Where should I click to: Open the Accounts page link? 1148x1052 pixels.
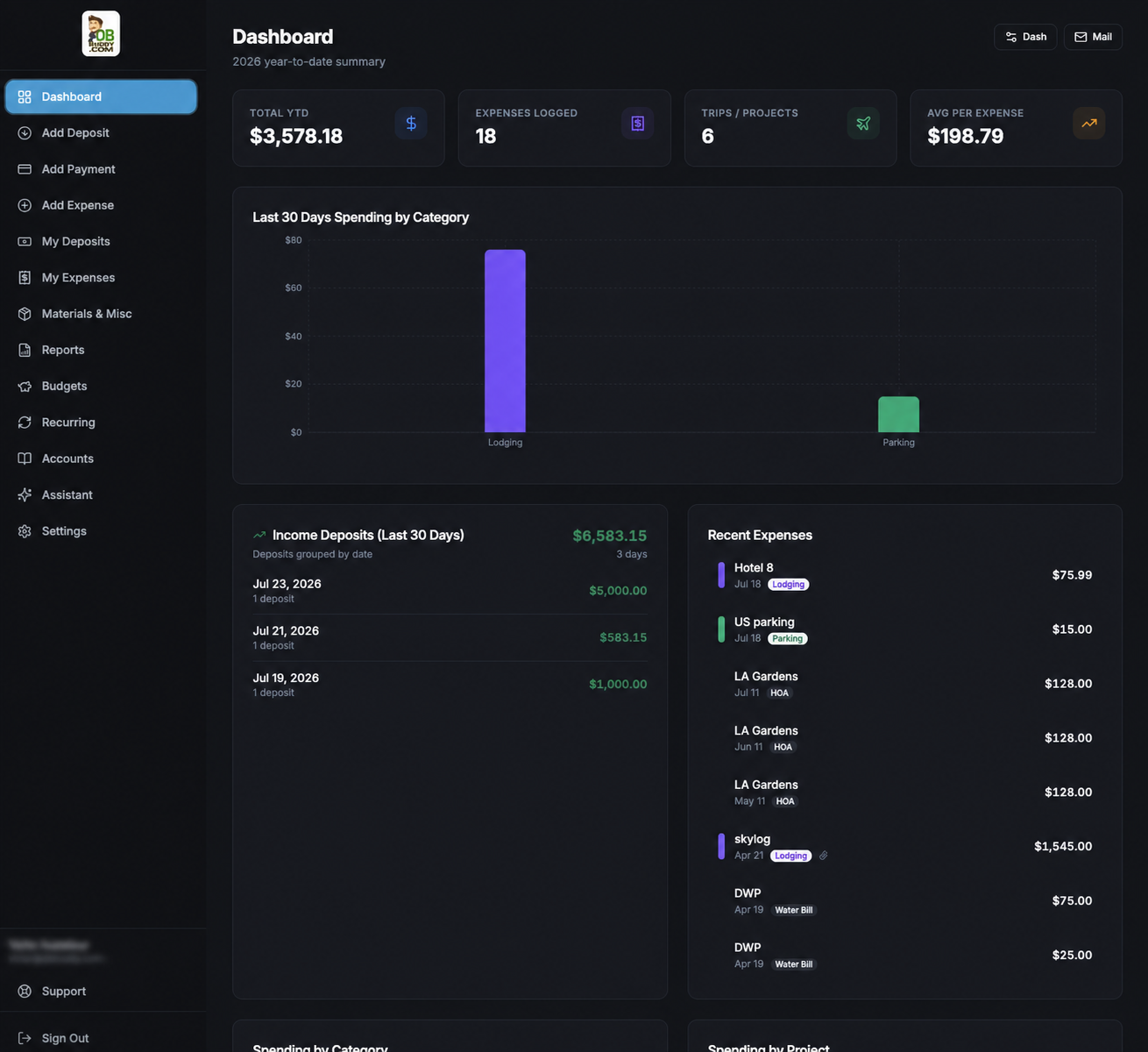pos(101,458)
